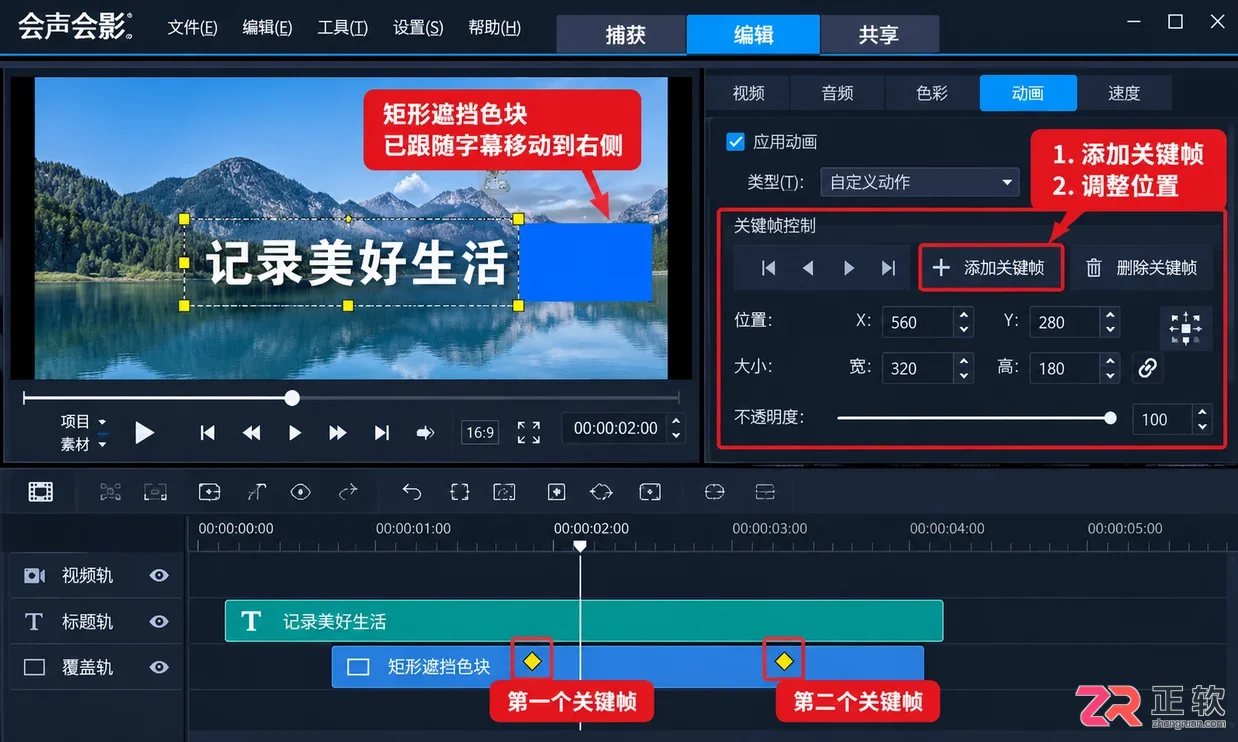This screenshot has width=1238, height=742.
Task: Go to first keyframe button
Action: click(768, 268)
